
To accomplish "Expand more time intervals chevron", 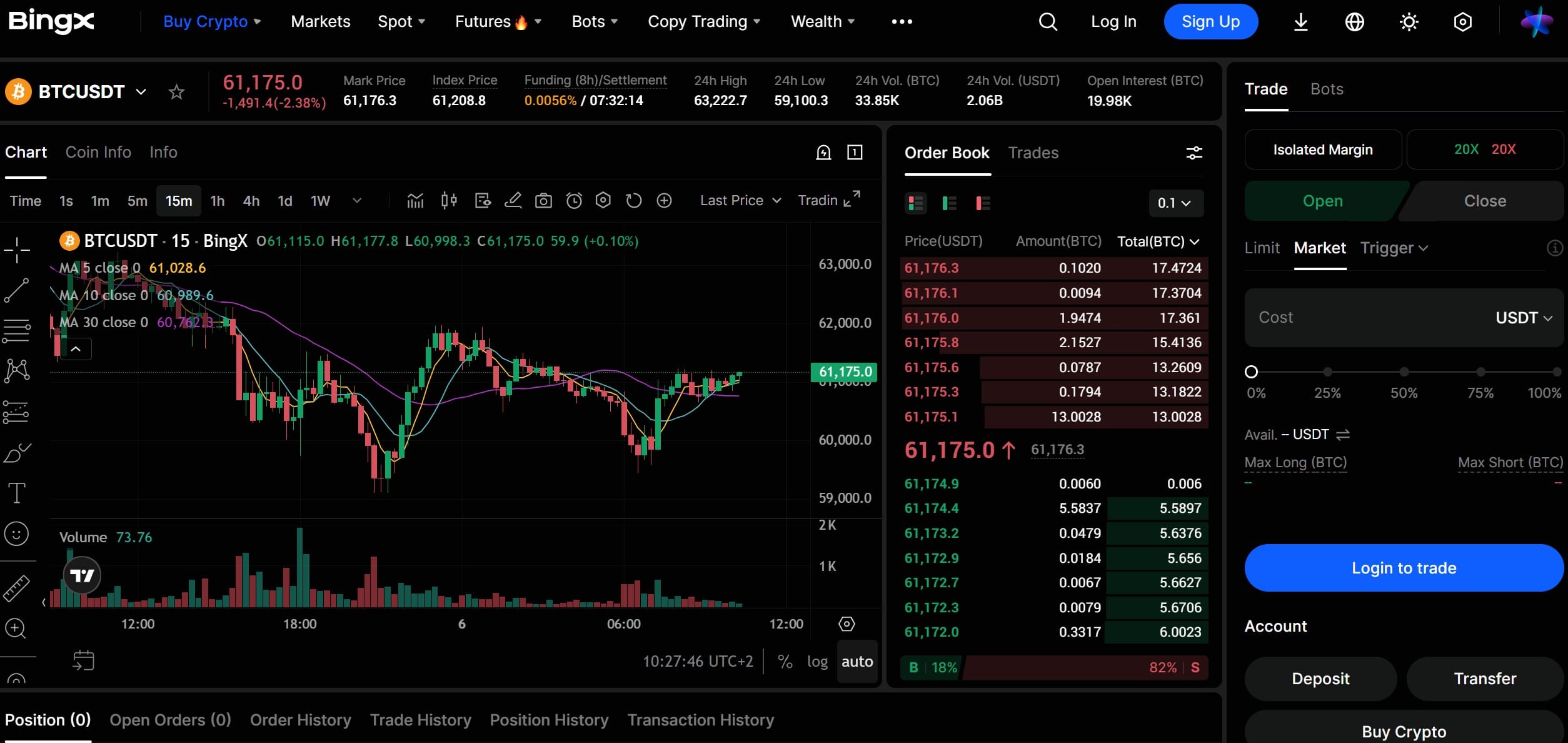I will [x=357, y=200].
